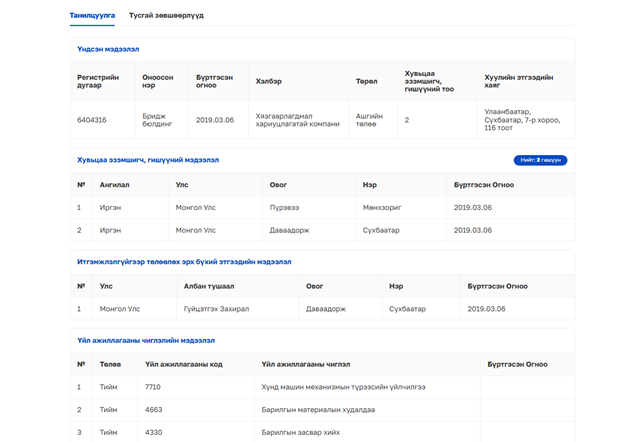Select company name Бридж бюлдинг
The height and width of the screenshot is (442, 624).
pyautogui.click(x=157, y=120)
